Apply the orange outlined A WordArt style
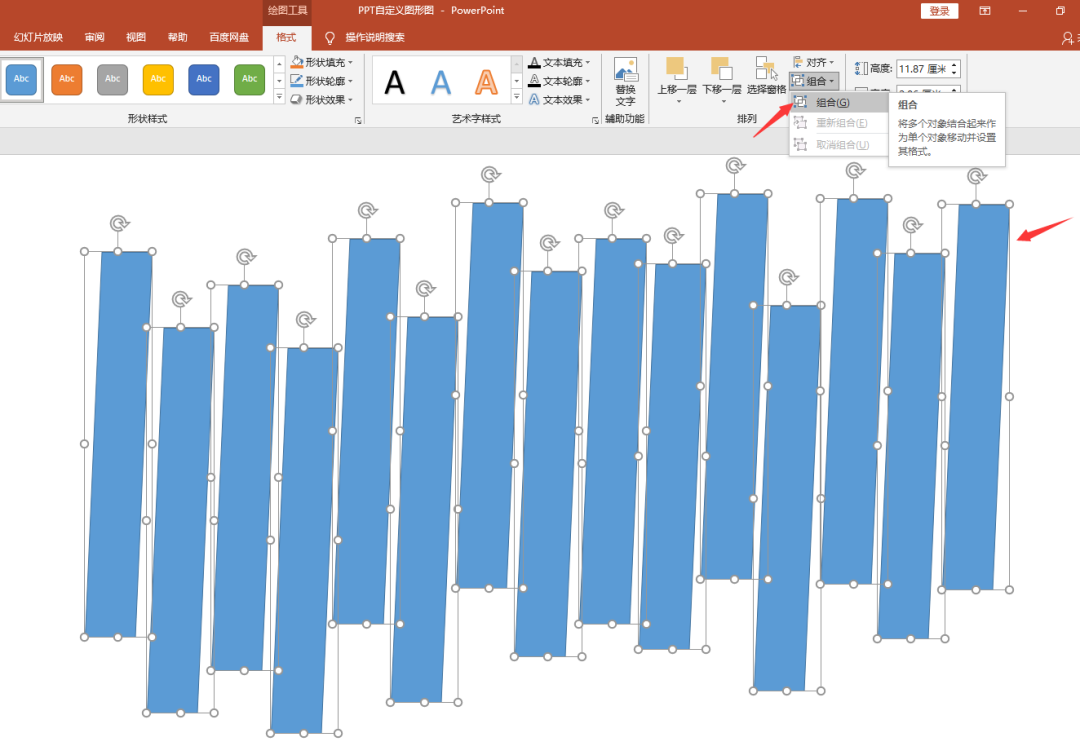 [486, 81]
